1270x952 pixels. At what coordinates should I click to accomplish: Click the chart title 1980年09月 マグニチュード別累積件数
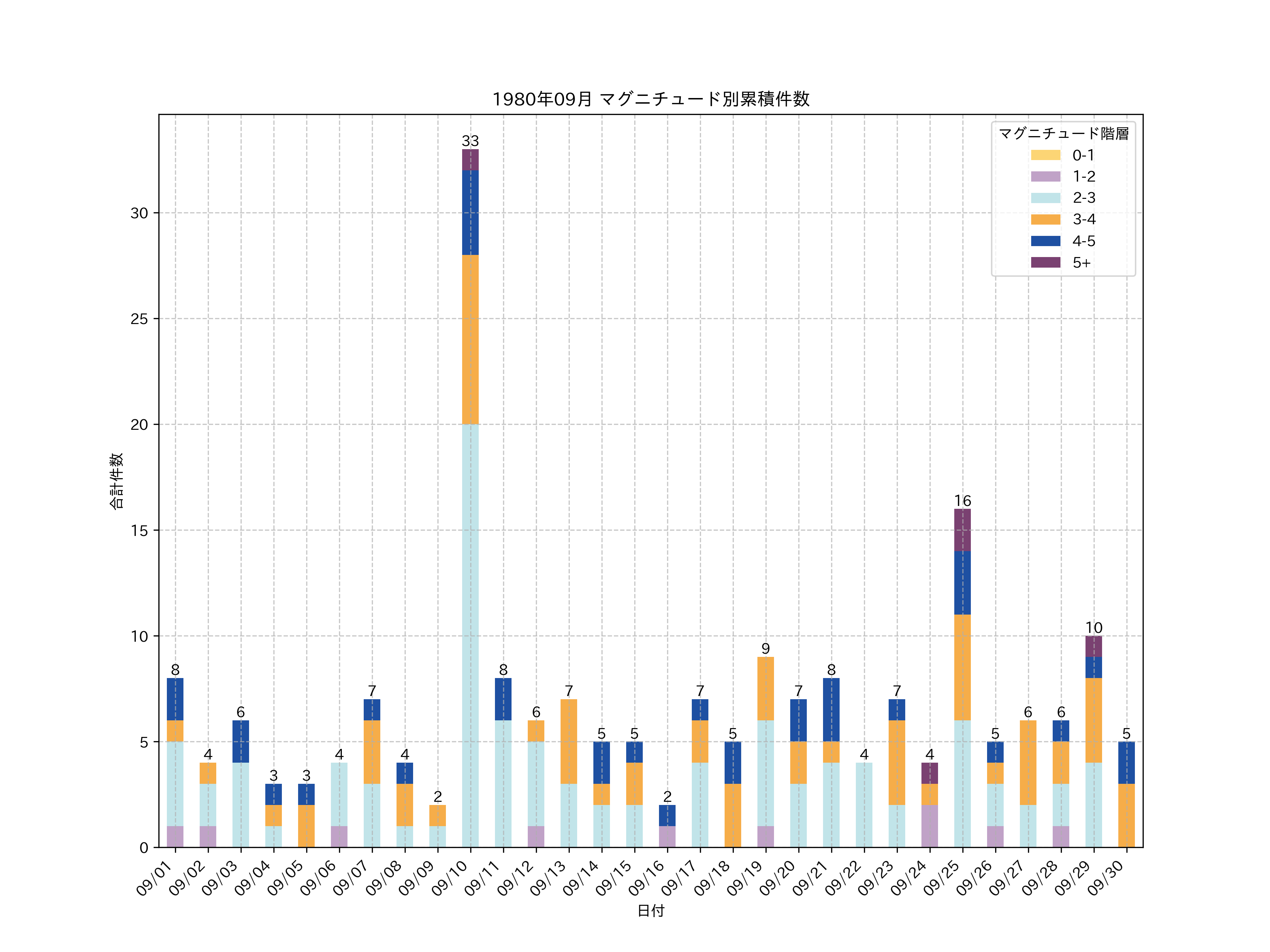[x=651, y=99]
